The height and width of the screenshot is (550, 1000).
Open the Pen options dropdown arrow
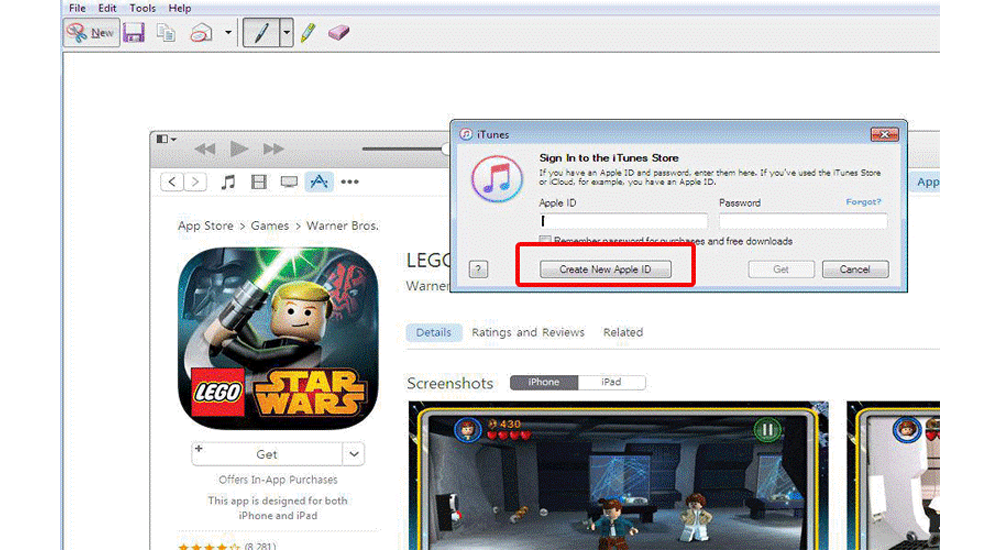286,33
